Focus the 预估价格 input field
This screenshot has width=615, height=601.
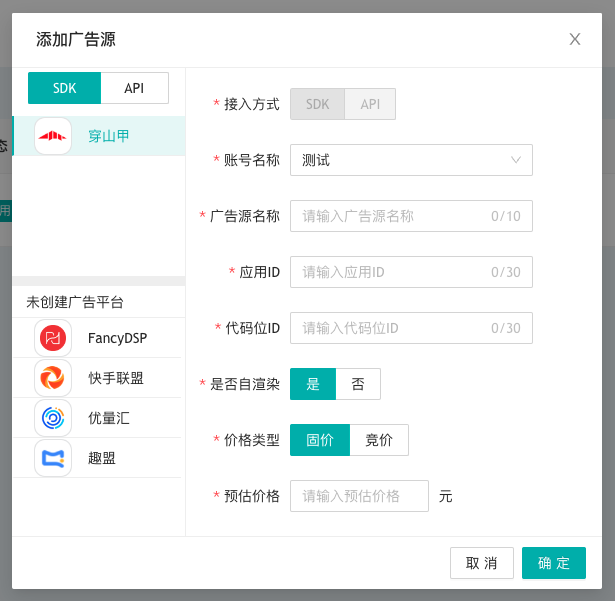coord(359,496)
